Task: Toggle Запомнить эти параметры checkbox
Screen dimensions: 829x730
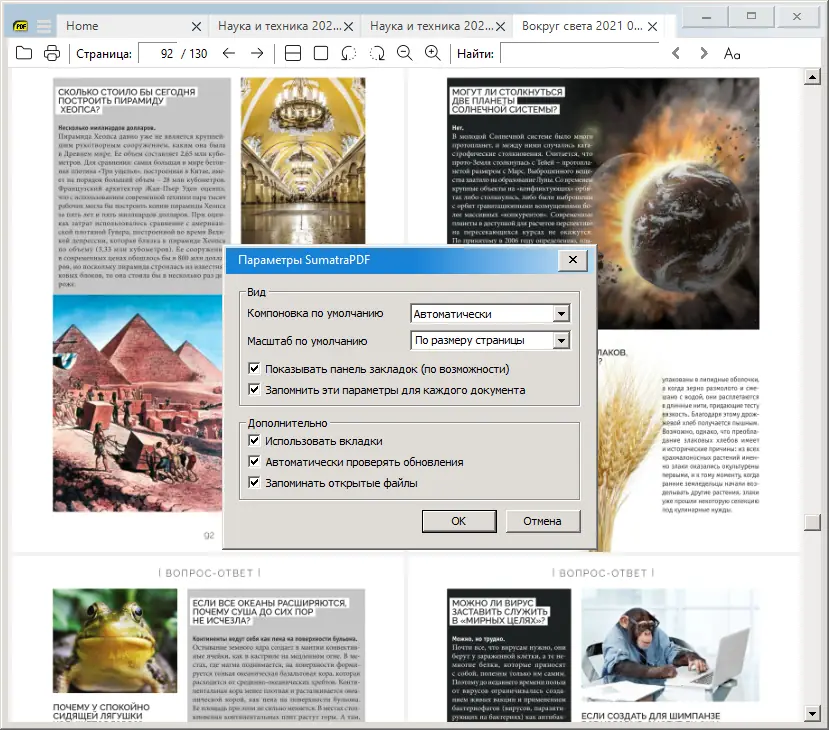Action: click(254, 390)
